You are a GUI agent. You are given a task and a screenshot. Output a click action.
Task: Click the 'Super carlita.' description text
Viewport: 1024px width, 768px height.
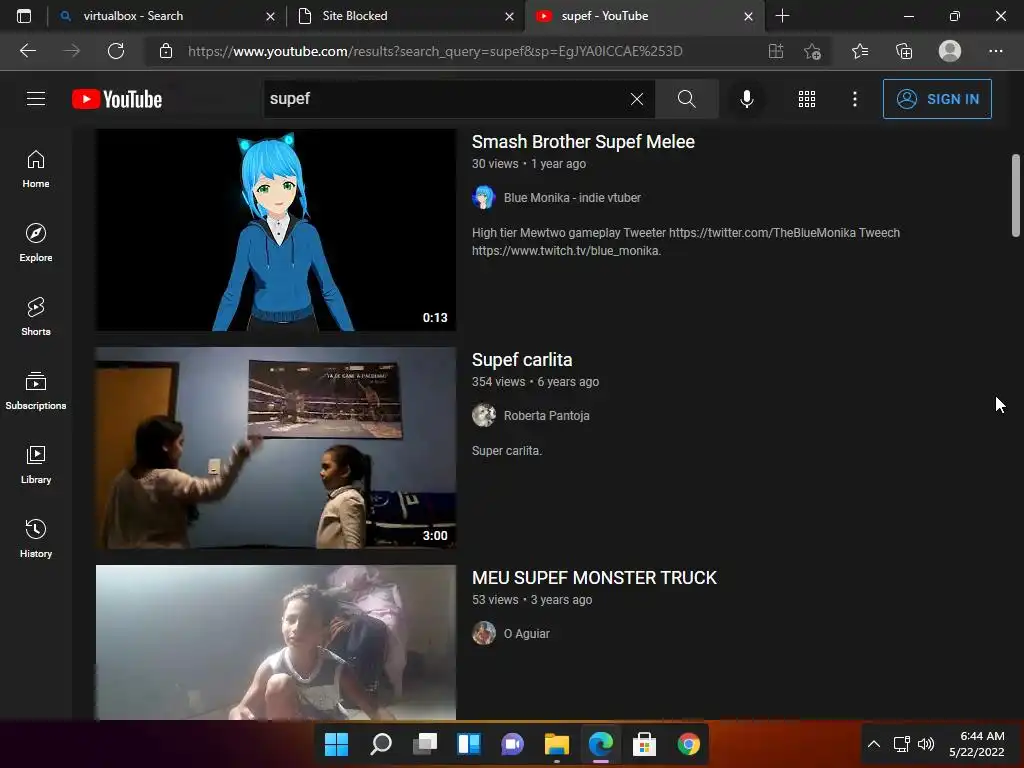coord(507,451)
